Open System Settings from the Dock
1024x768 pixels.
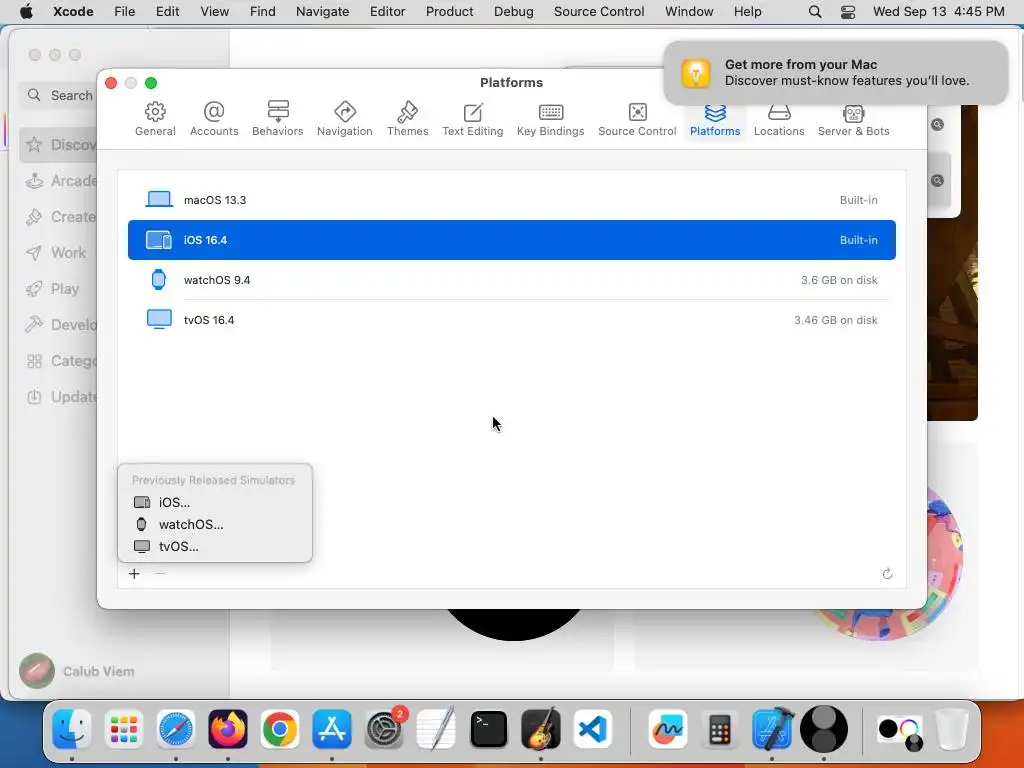coord(384,729)
